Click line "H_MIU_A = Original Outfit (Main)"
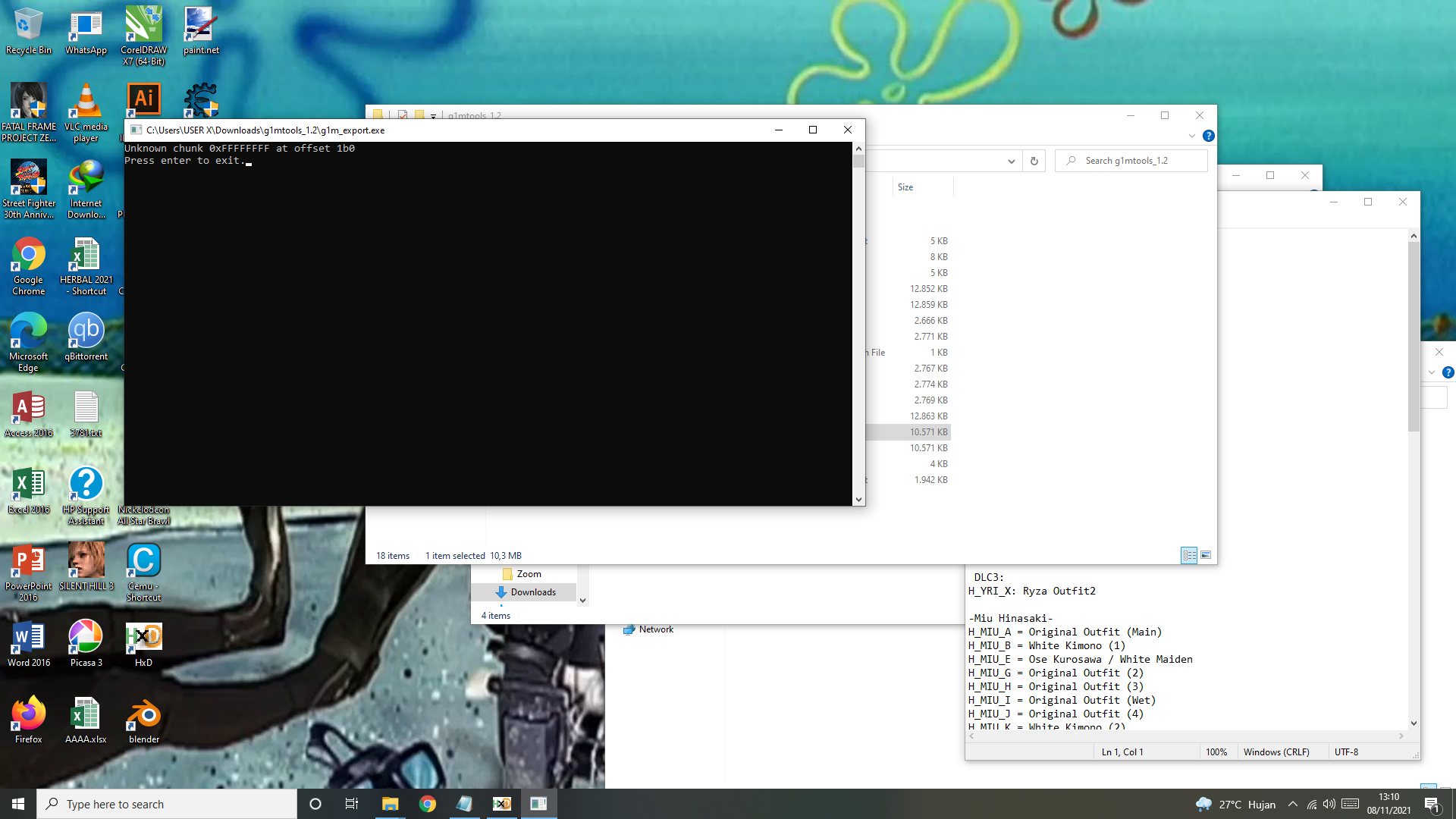The height and width of the screenshot is (819, 1456). click(x=1065, y=632)
